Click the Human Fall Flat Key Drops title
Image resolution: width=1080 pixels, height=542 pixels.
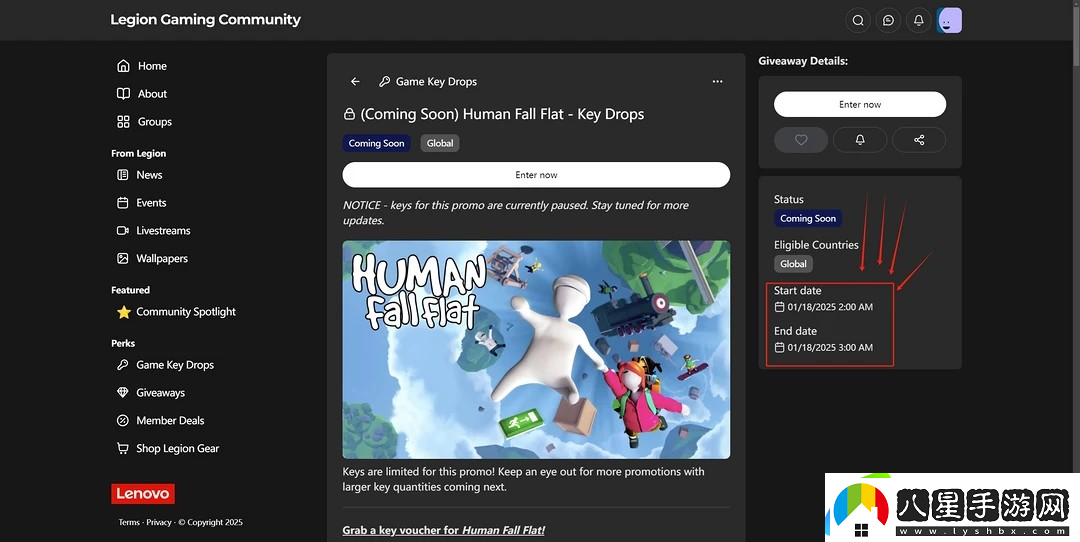click(502, 114)
